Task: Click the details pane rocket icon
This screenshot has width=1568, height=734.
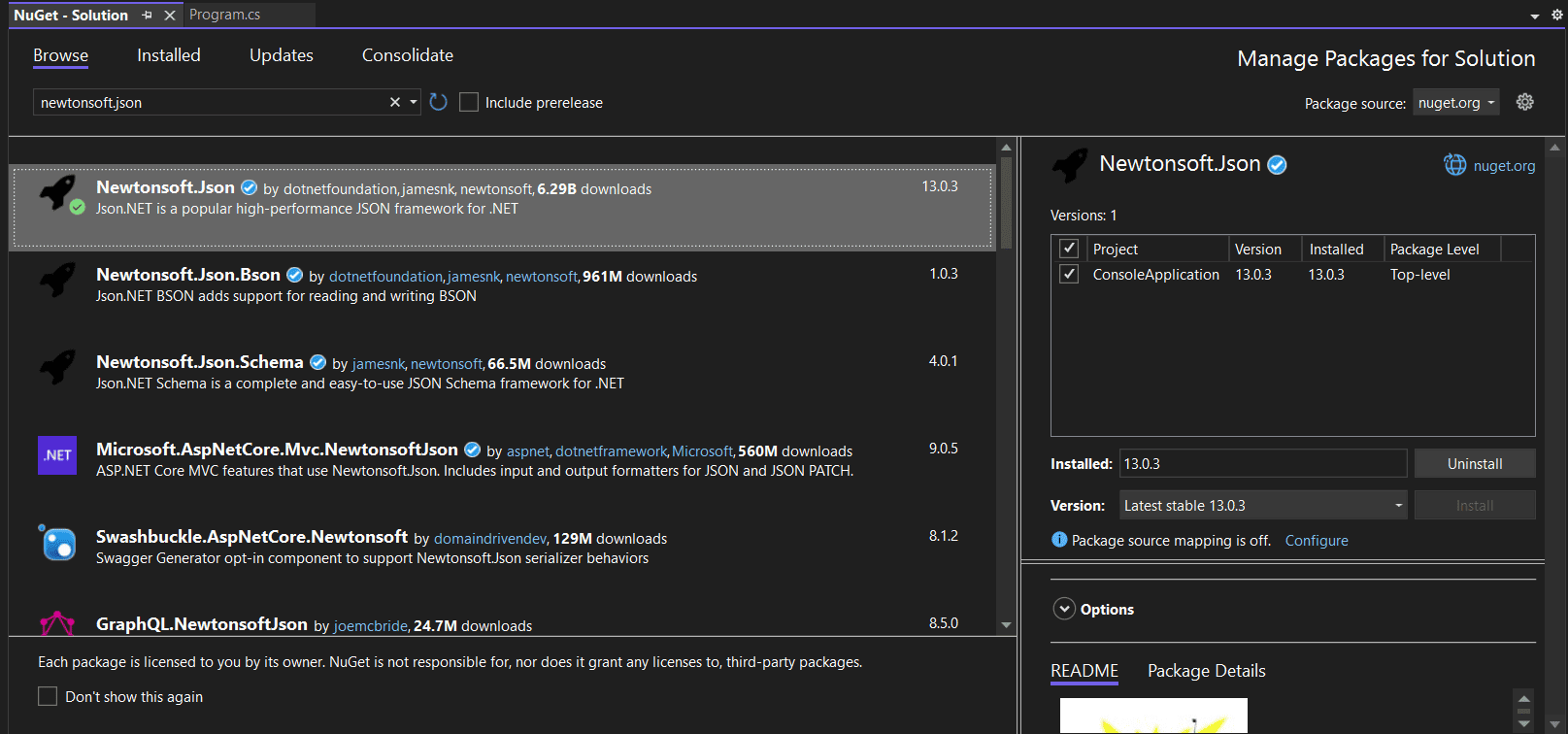Action: click(x=1070, y=165)
